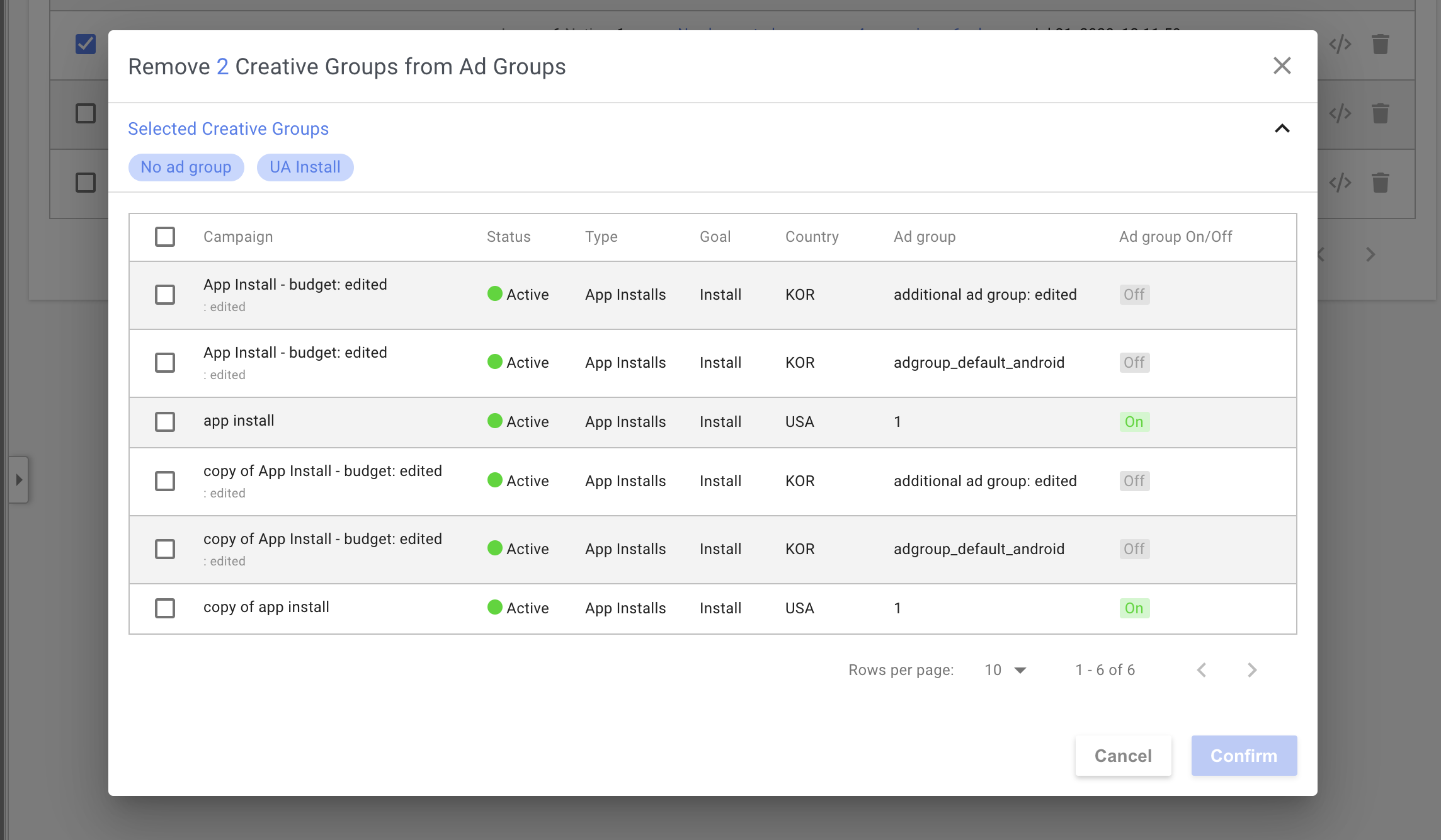Click the topmost code embed icon
Viewport: 1441px width, 840px height.
click(x=1340, y=44)
